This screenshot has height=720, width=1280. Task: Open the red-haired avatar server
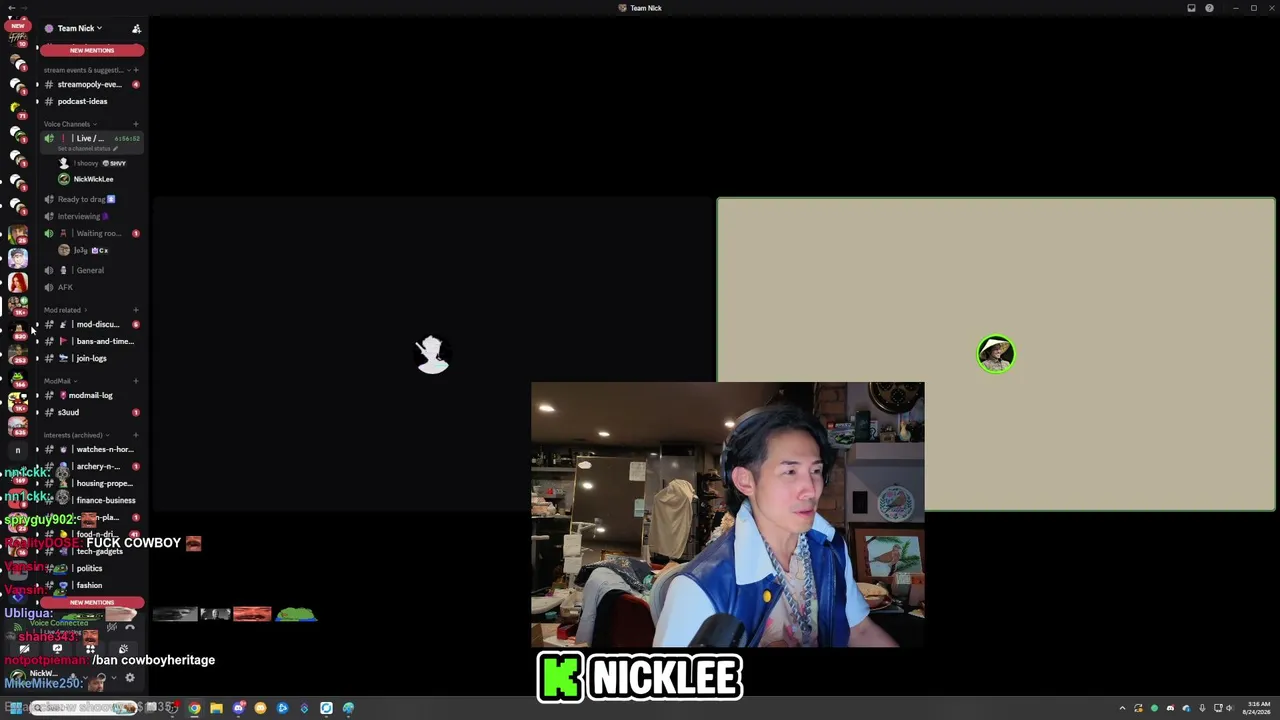18,282
